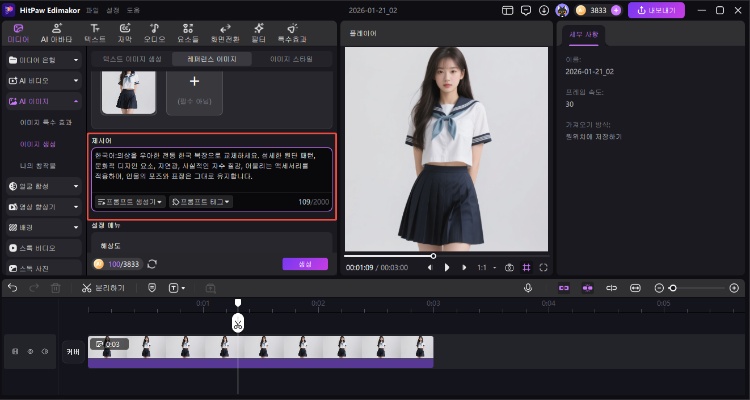Open the download center icon
Viewport: 750px width, 400px height.
tap(544, 11)
